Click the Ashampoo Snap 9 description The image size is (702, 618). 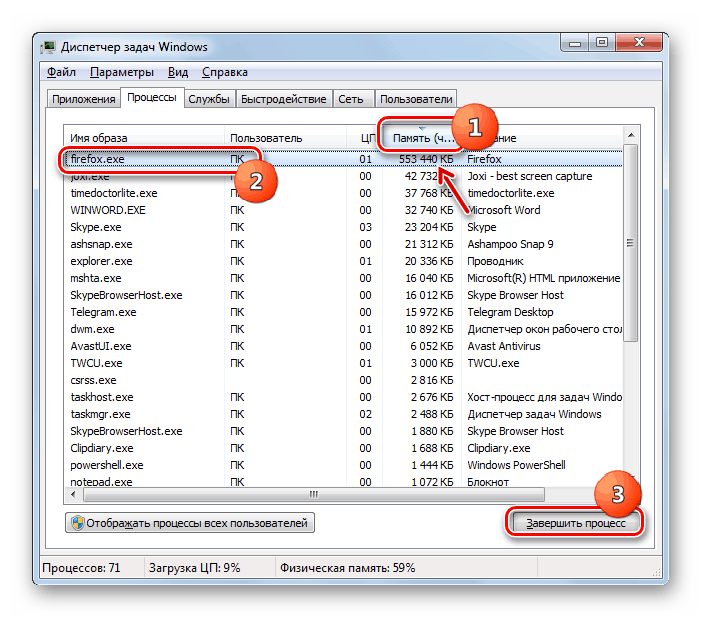point(510,245)
